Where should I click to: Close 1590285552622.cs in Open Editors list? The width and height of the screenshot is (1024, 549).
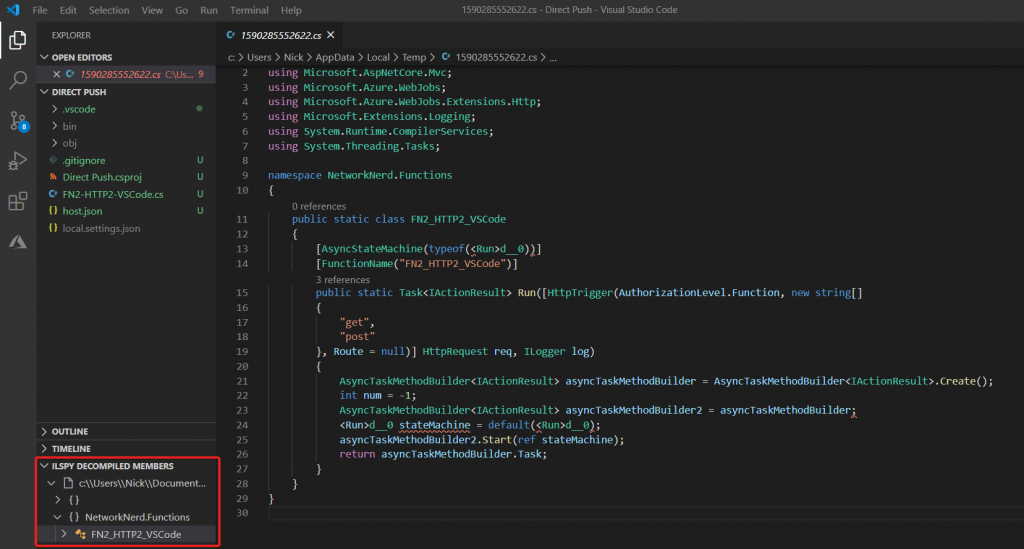pos(57,74)
